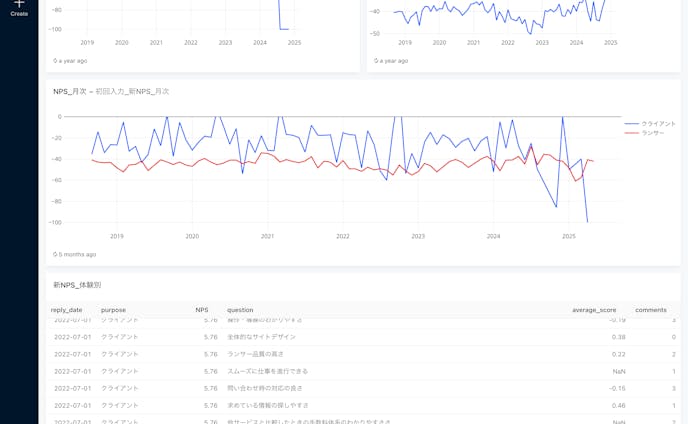Click refresh icon beside '5 months ago'
This screenshot has width=688, height=424.
pos(56,255)
